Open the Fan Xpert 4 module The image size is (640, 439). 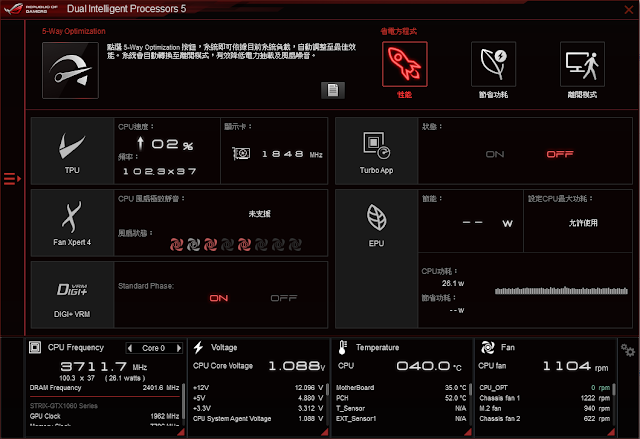(72, 223)
